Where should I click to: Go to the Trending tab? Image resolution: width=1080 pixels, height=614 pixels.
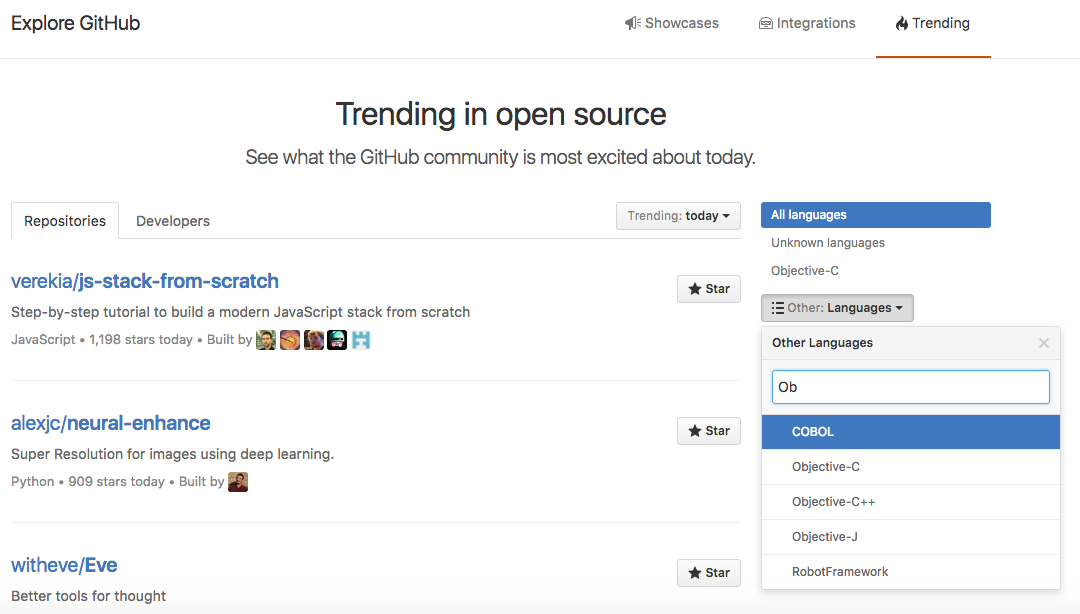(933, 23)
